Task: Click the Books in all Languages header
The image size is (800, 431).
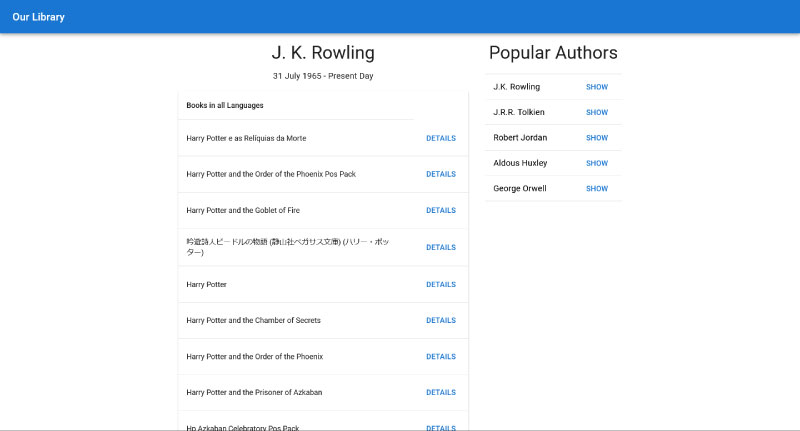Action: (225, 106)
